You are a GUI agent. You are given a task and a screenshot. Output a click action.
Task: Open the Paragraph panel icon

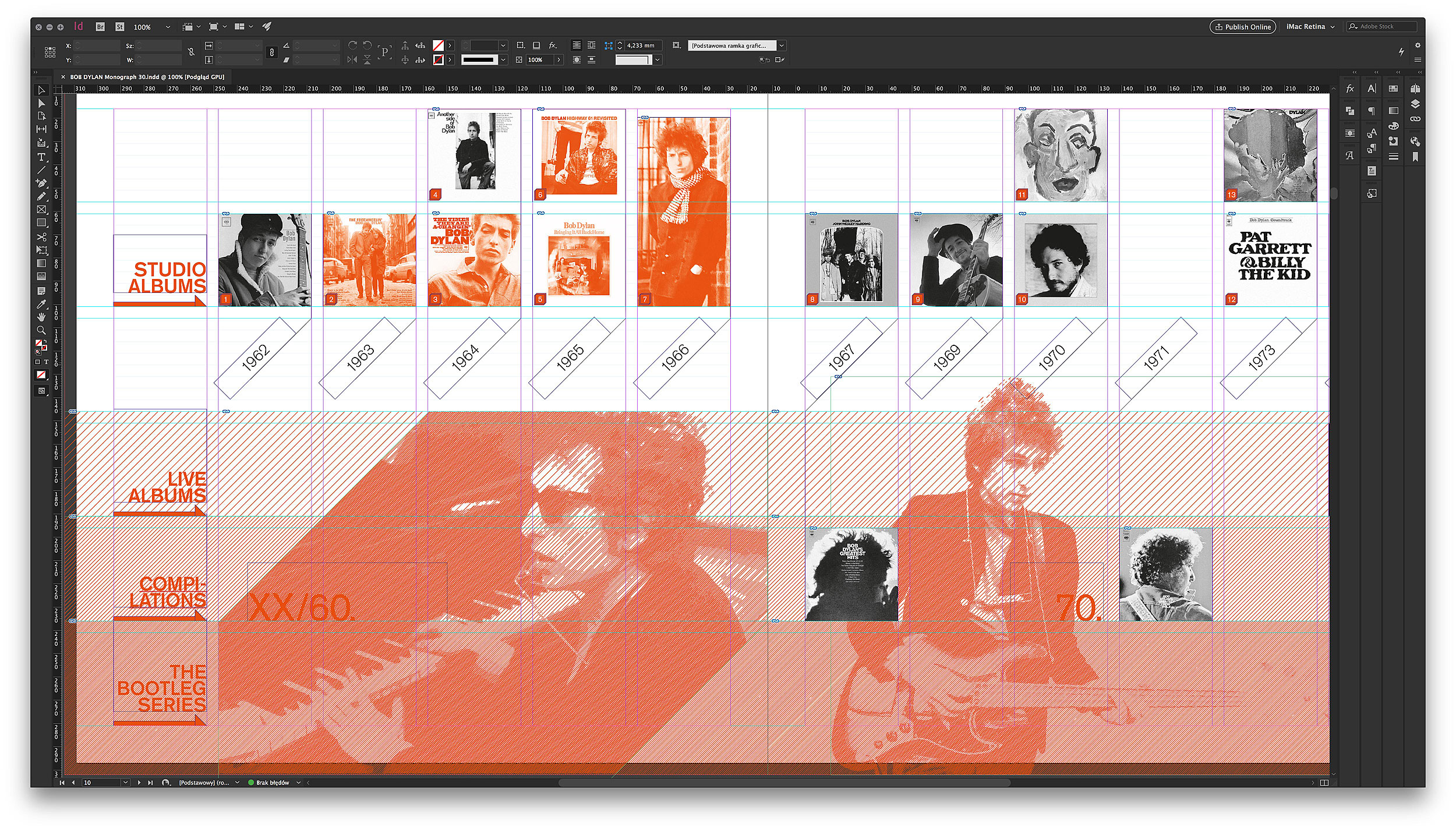[x=1372, y=111]
